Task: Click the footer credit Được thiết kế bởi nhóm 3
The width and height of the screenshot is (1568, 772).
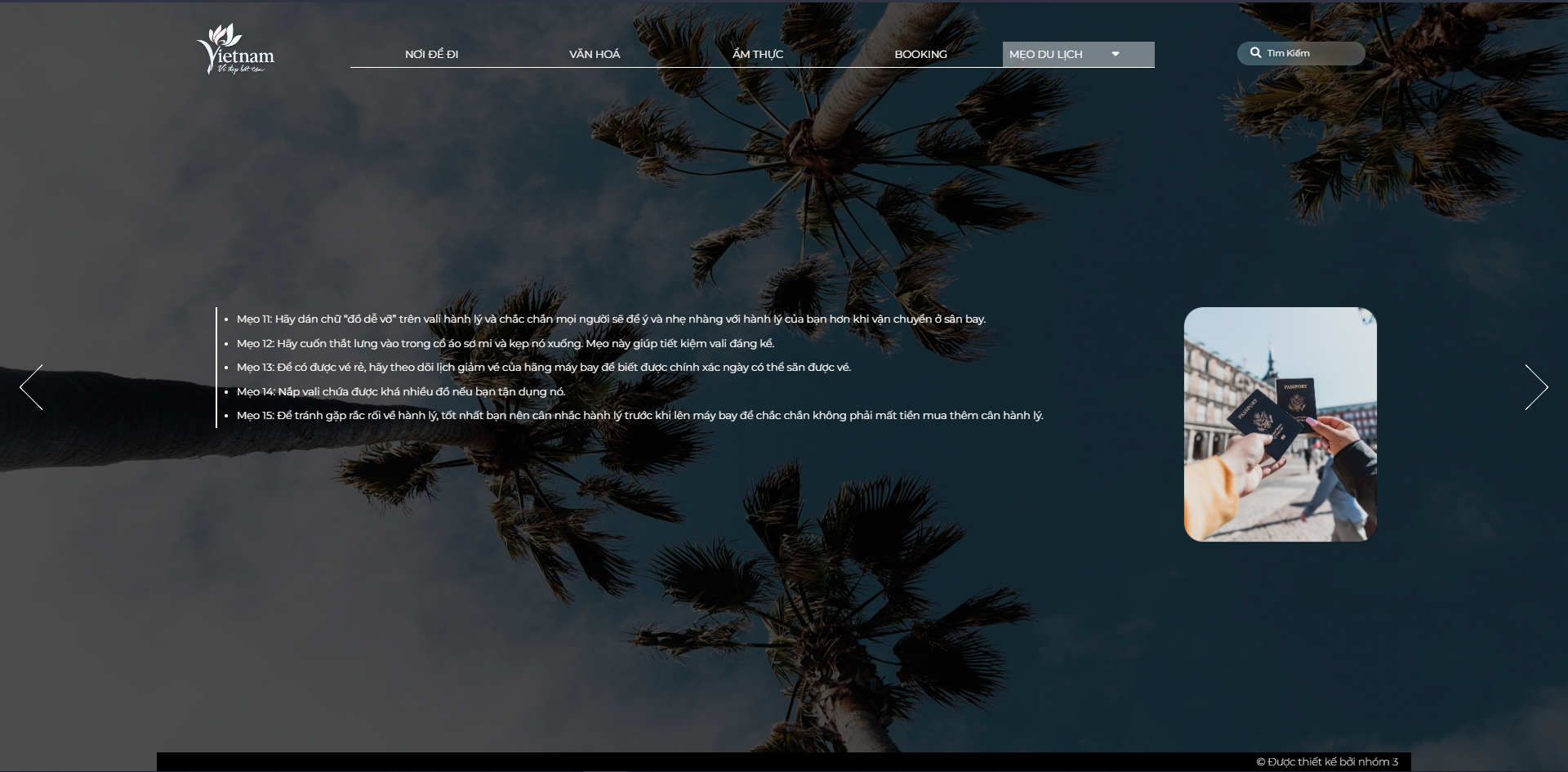Action: [x=1327, y=761]
